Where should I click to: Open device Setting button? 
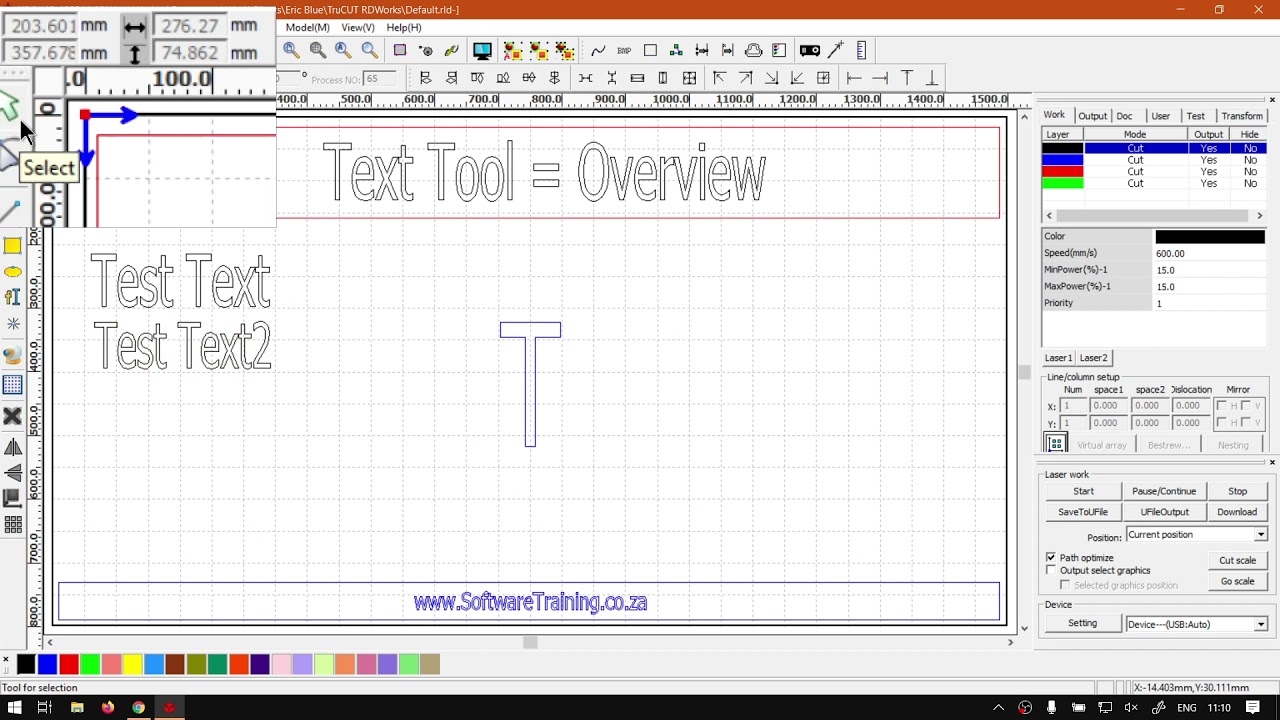coord(1082,624)
